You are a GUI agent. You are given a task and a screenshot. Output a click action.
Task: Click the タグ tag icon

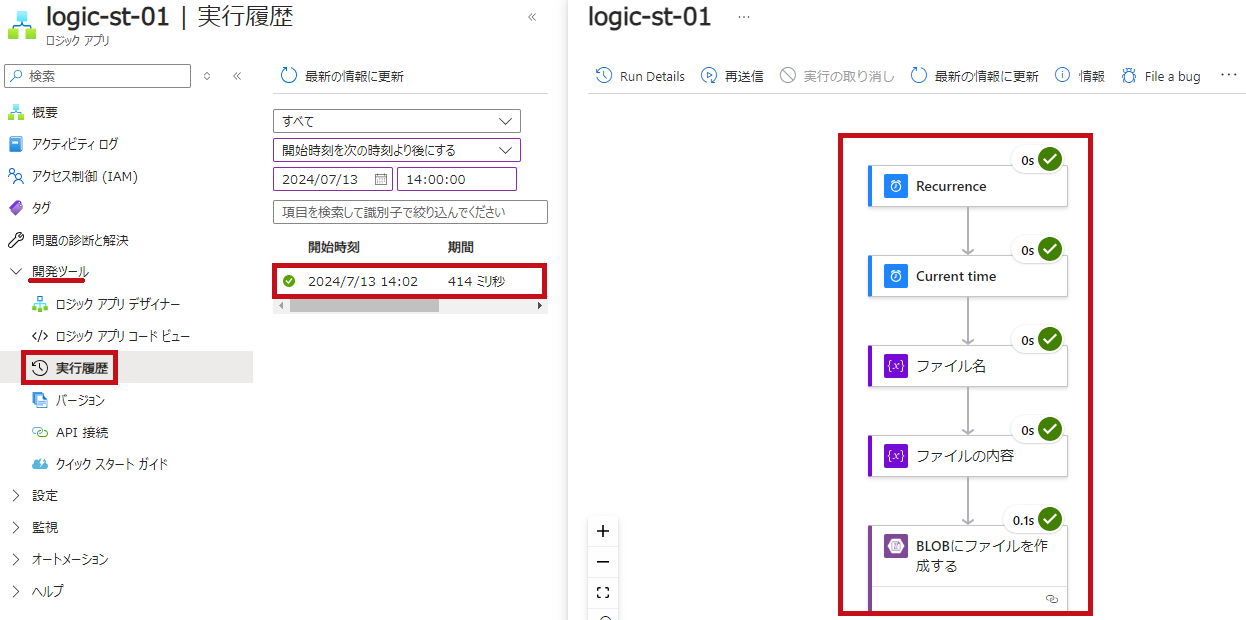tap(15, 208)
